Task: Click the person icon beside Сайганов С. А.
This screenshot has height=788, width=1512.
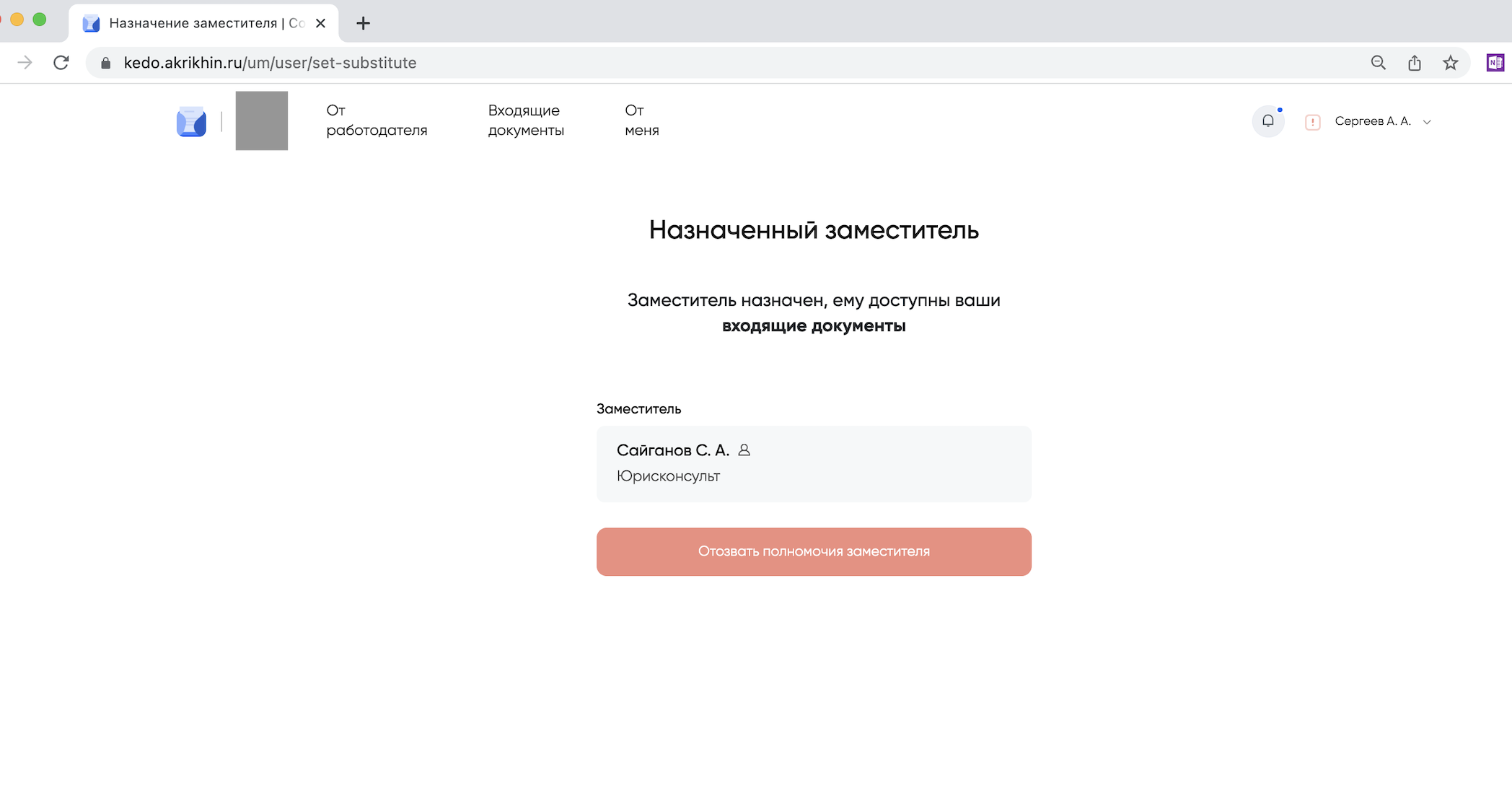Action: click(x=744, y=450)
